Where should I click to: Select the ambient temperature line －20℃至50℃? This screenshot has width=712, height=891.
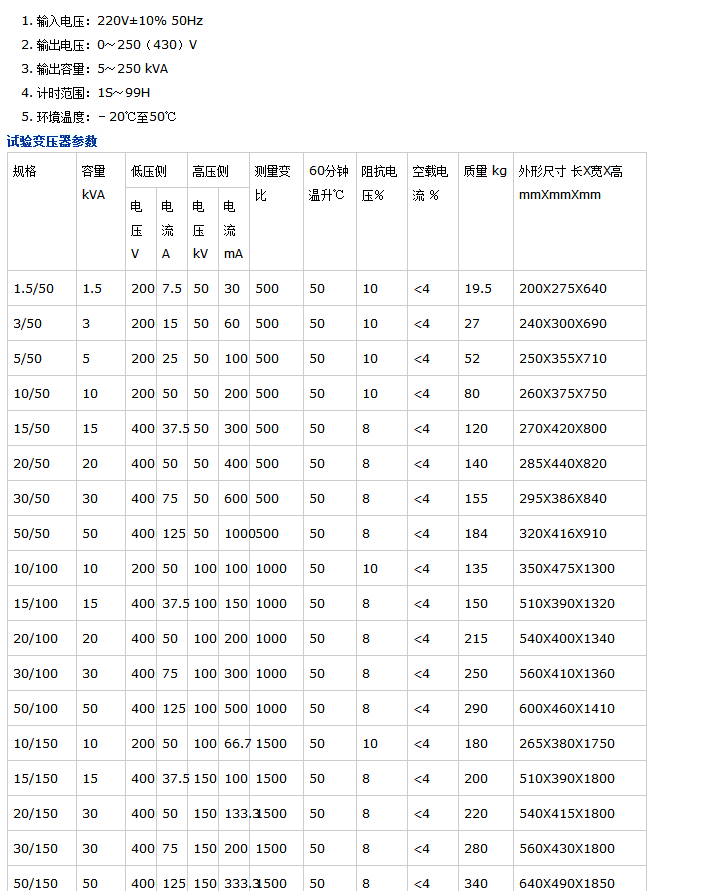point(99,117)
